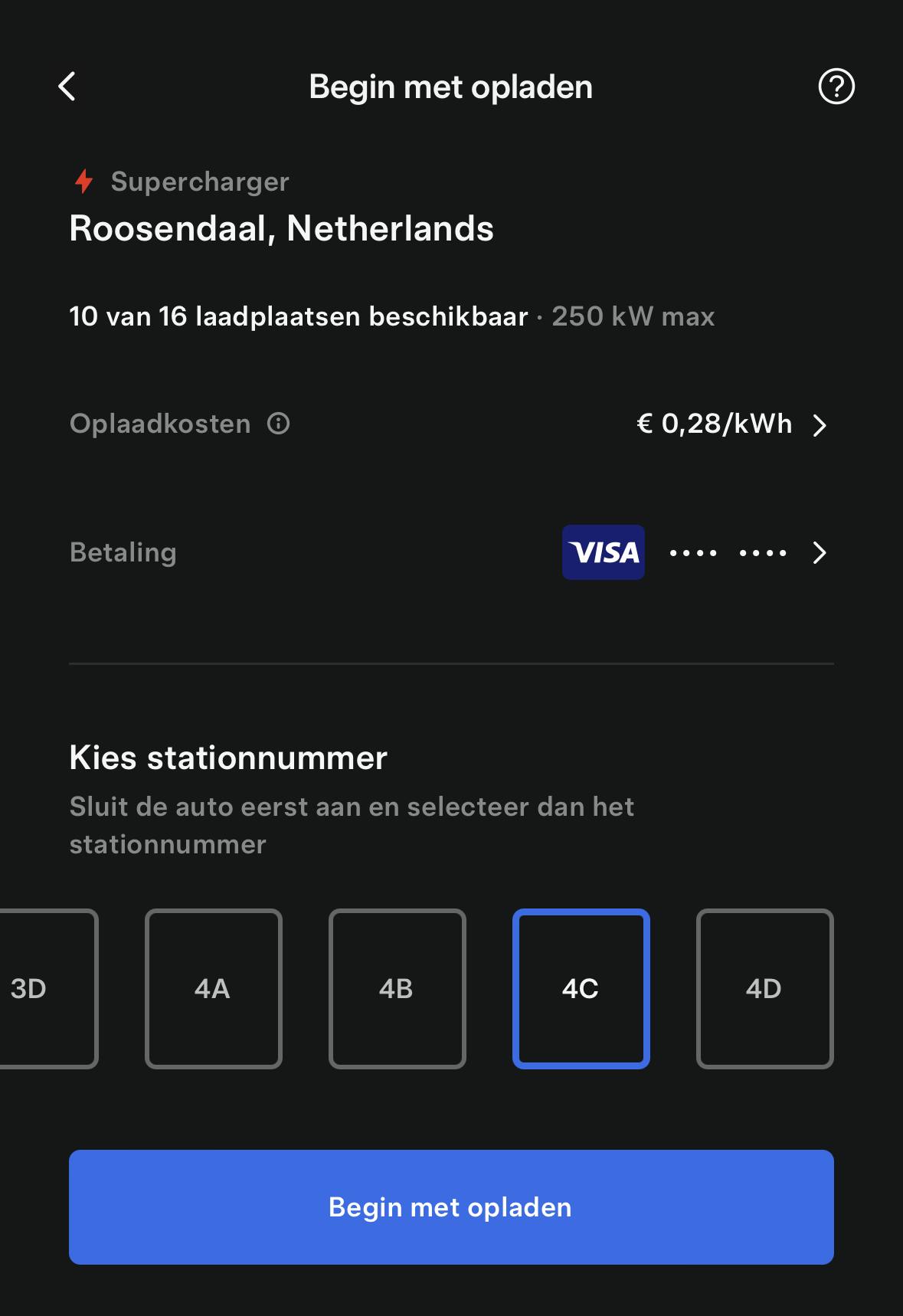The image size is (903, 1316).
Task: Tap the red Supercharger lightning bolt icon
Action: point(83,182)
